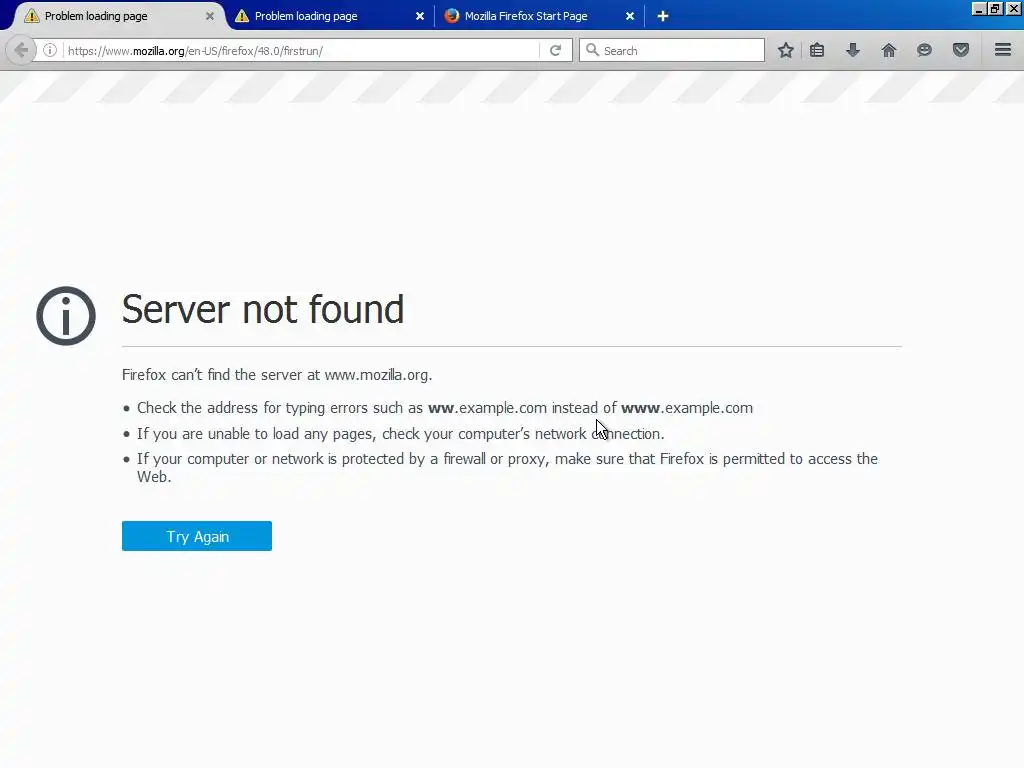
Task: Open the hamburger menu
Action: [1003, 50]
